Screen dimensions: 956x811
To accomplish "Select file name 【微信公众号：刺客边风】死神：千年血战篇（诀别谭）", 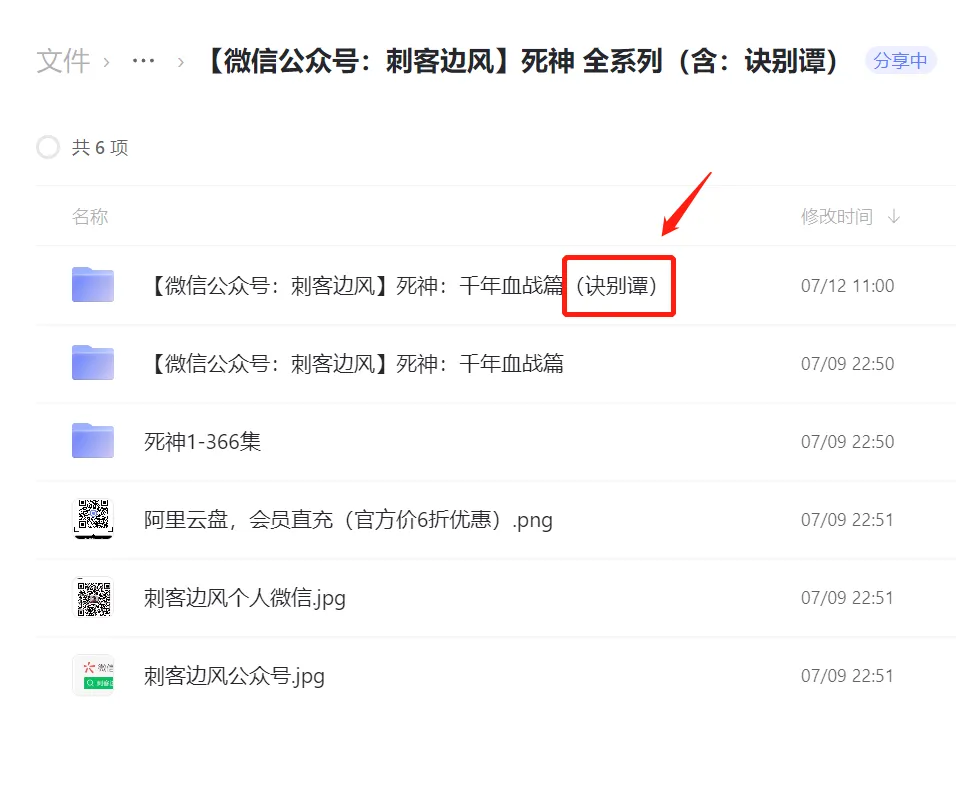I will point(402,285).
